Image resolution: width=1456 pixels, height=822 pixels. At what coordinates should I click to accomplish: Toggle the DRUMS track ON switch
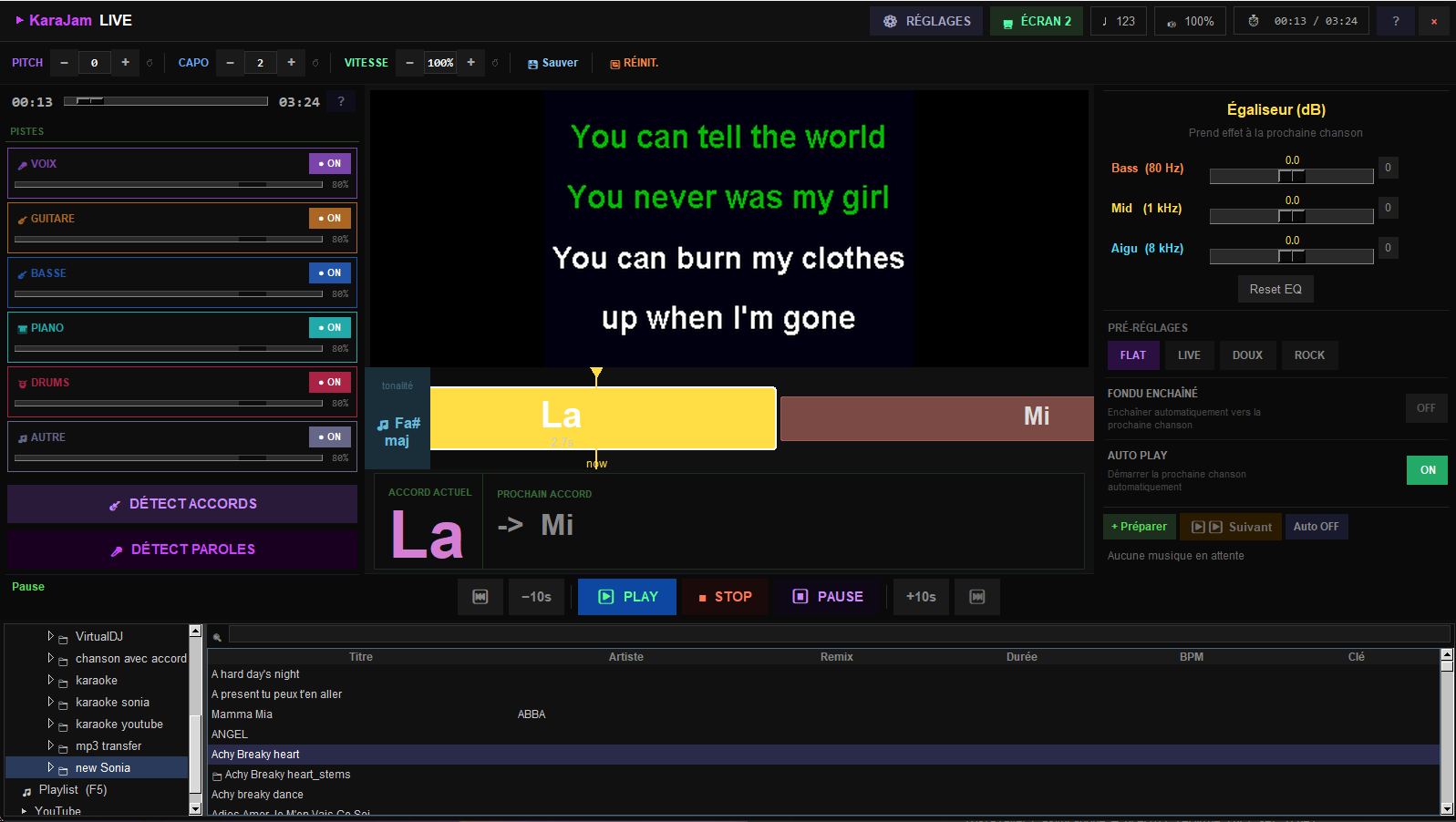(330, 382)
